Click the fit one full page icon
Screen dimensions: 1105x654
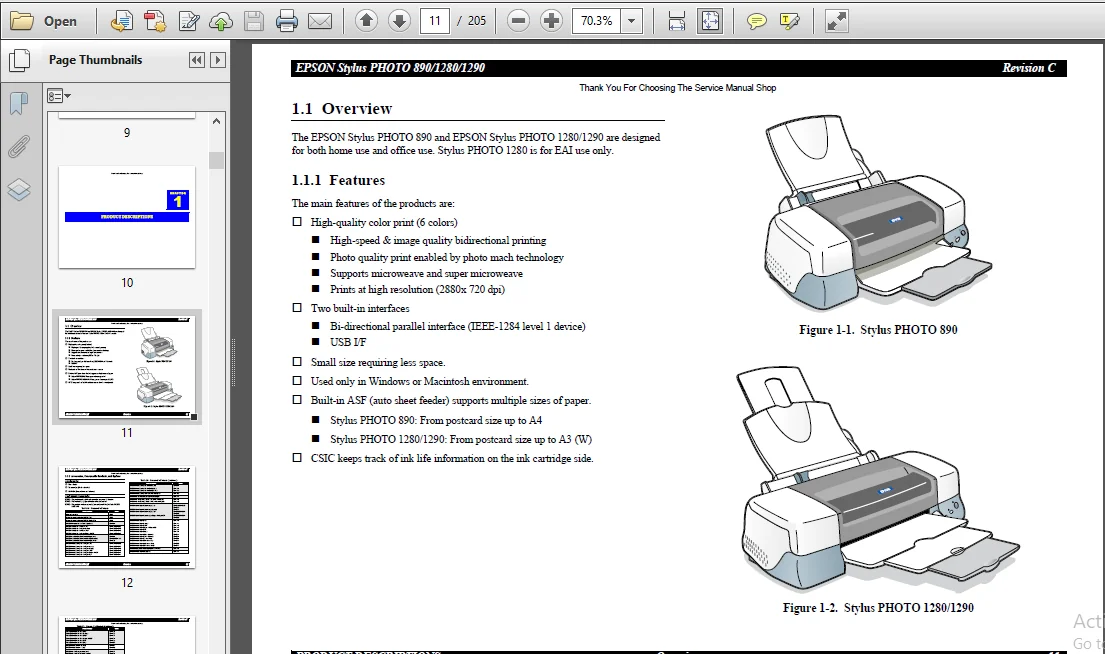pyautogui.click(x=710, y=21)
